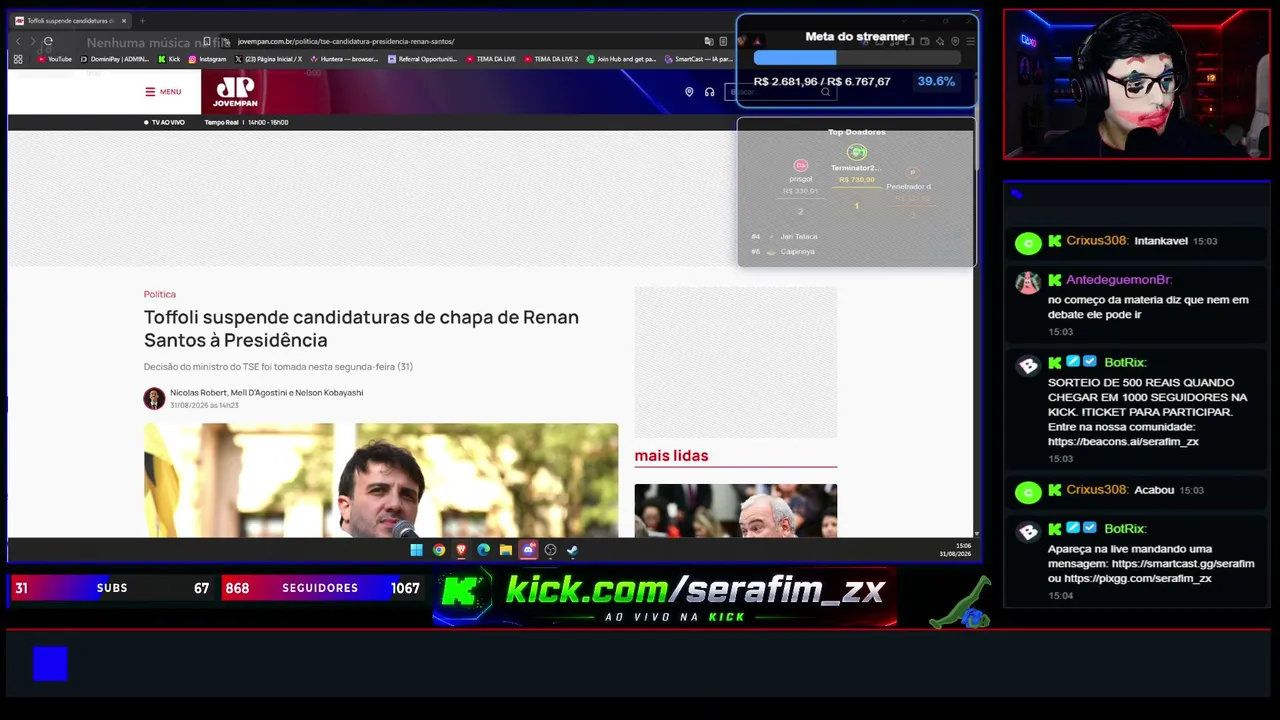Click the author avatar photo
The image size is (1280, 720).
click(154, 398)
